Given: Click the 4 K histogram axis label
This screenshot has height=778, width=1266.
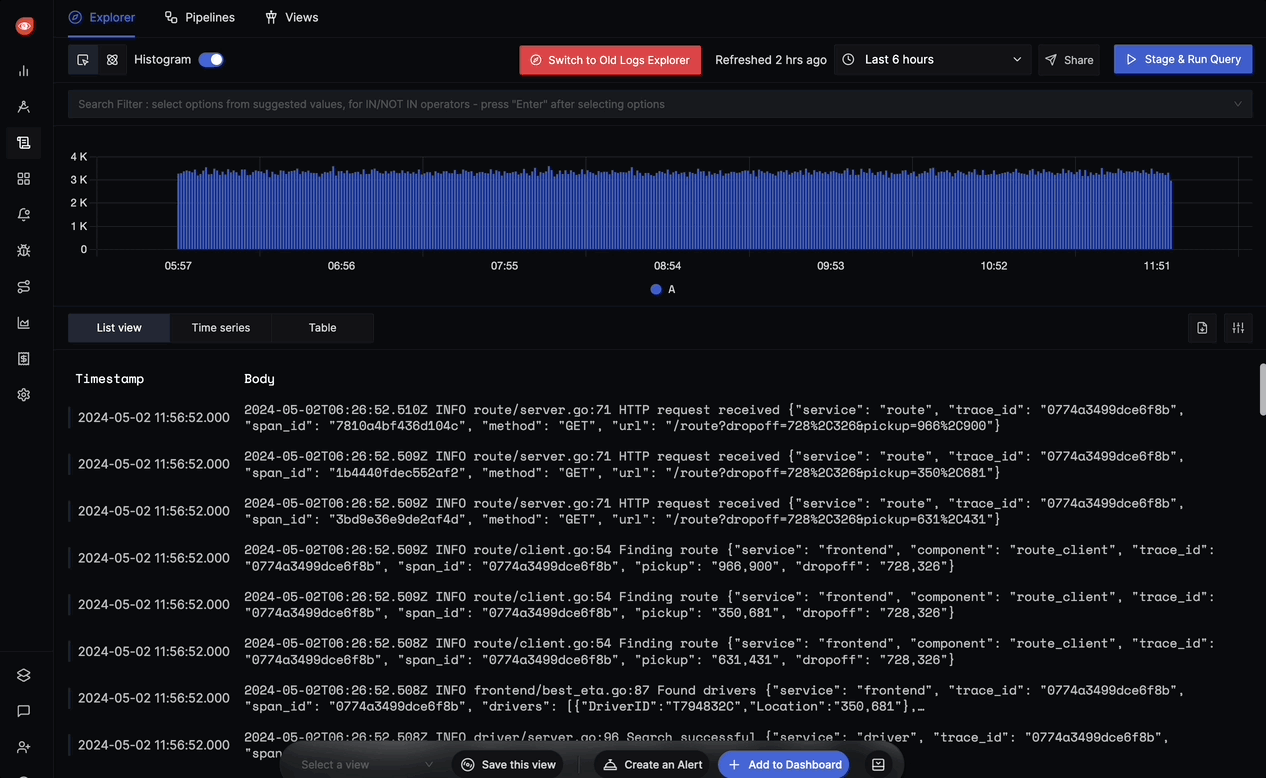Looking at the screenshot, I should tap(78, 157).
